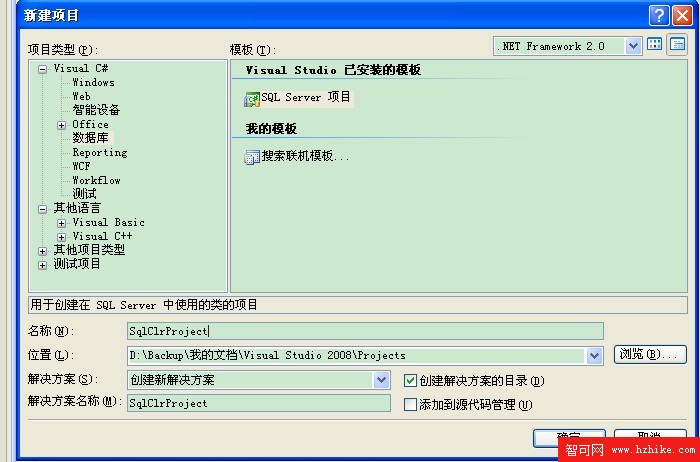
Task: Collapse the 其他语言 tree node
Action: coord(42,209)
